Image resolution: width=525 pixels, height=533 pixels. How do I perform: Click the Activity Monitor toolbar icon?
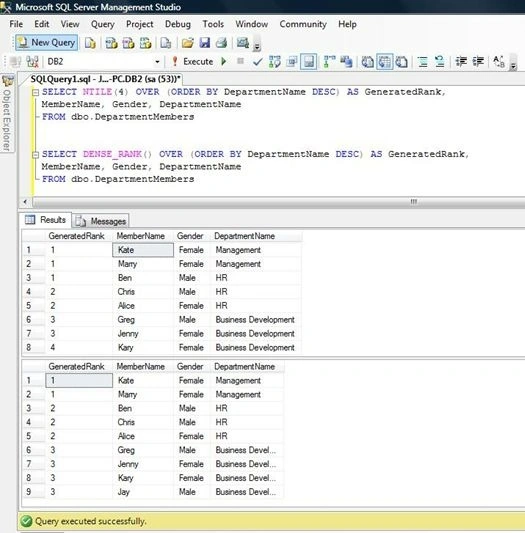click(243, 43)
